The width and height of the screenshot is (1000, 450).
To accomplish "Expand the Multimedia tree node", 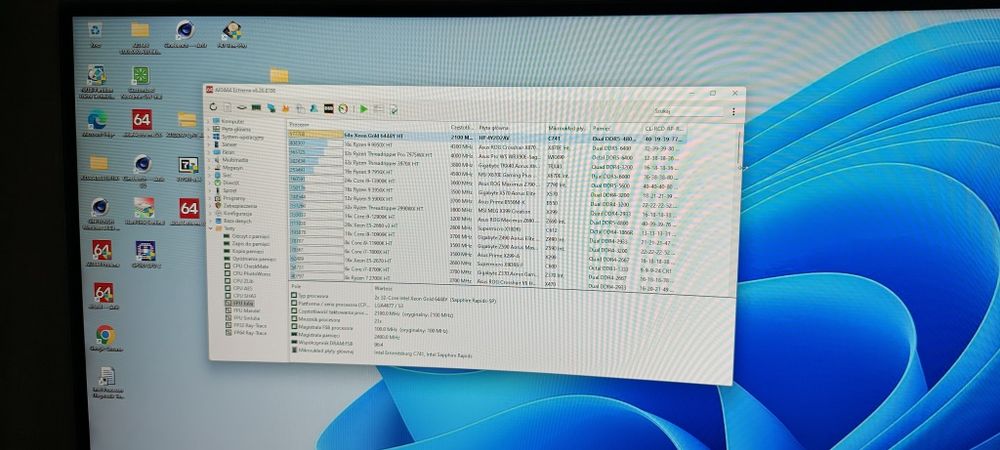I will pos(209,160).
